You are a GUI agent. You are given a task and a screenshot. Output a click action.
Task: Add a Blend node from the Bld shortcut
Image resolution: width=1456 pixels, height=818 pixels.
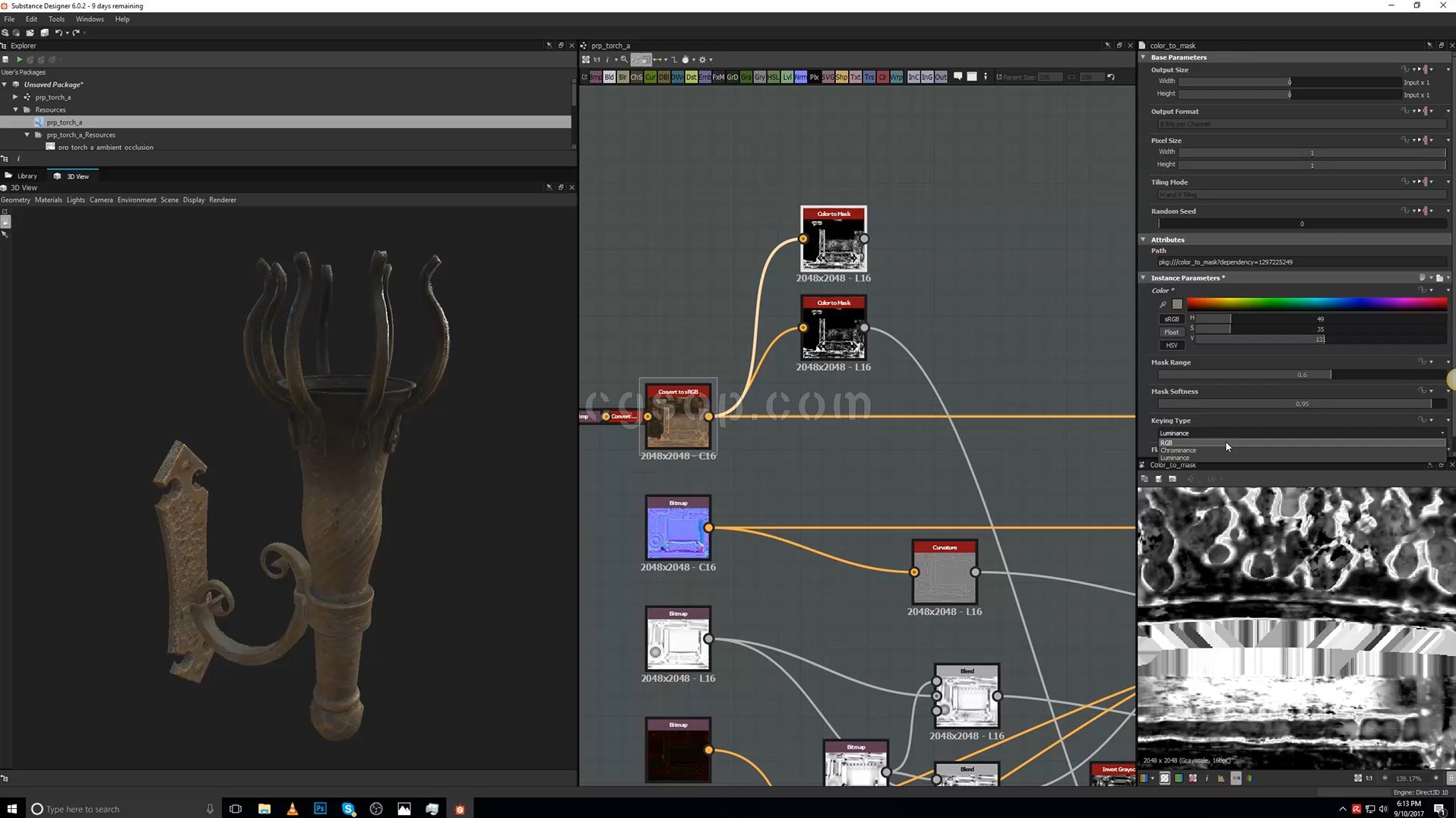tap(609, 77)
